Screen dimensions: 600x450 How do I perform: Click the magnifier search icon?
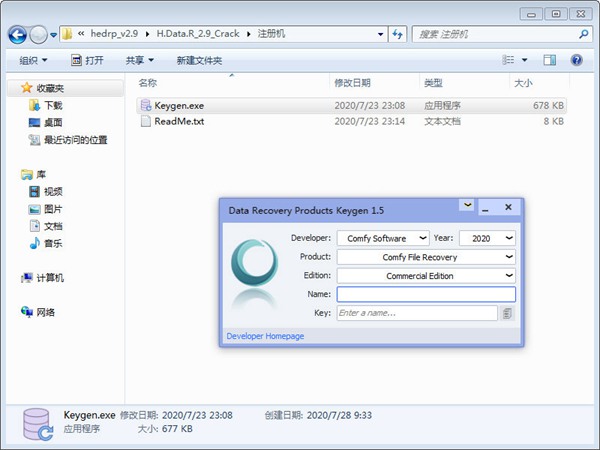point(583,34)
